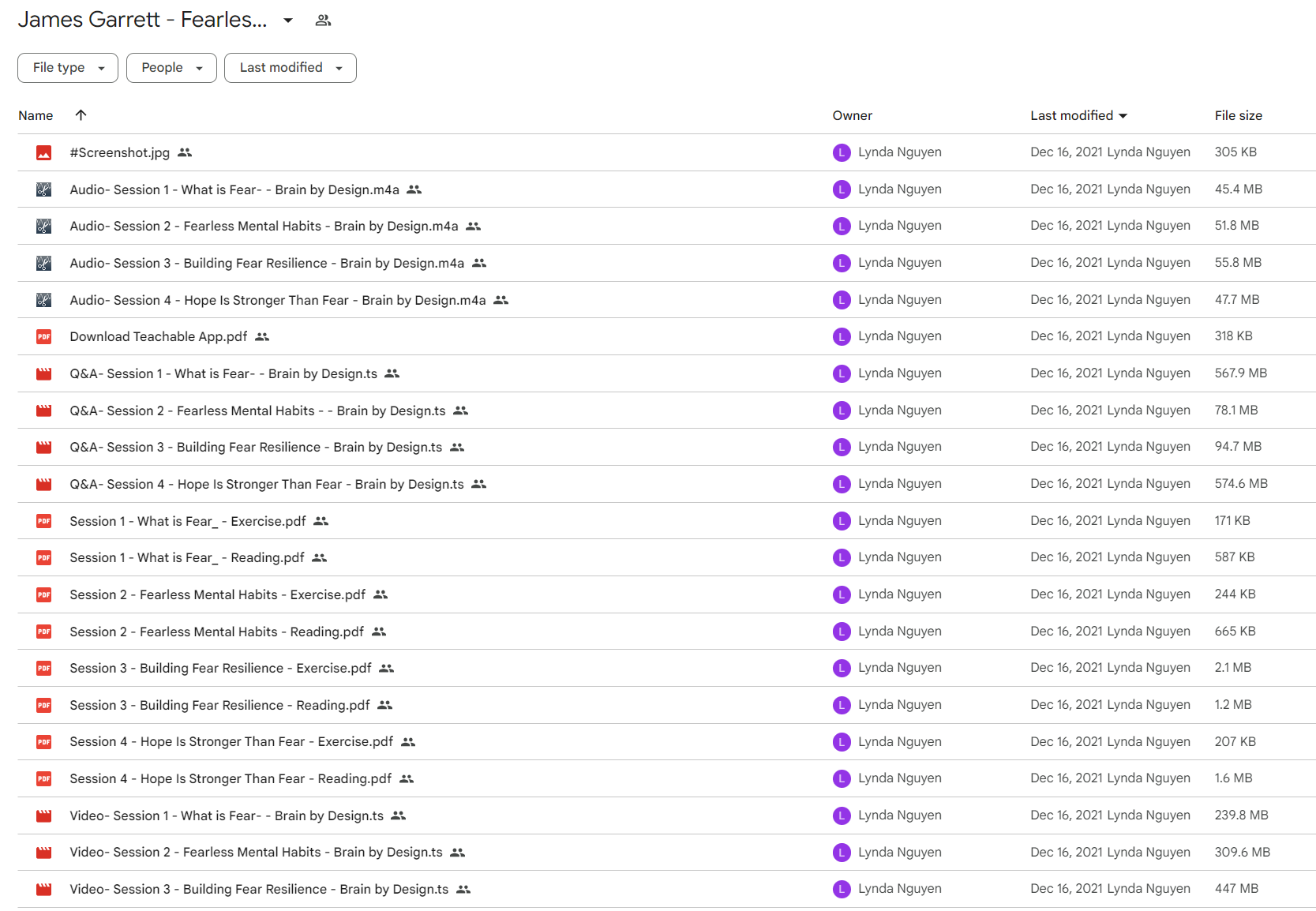The height and width of the screenshot is (911, 1316).
Task: Click PDF icon of Session 3 Exercise.pdf
Action: (x=44, y=669)
